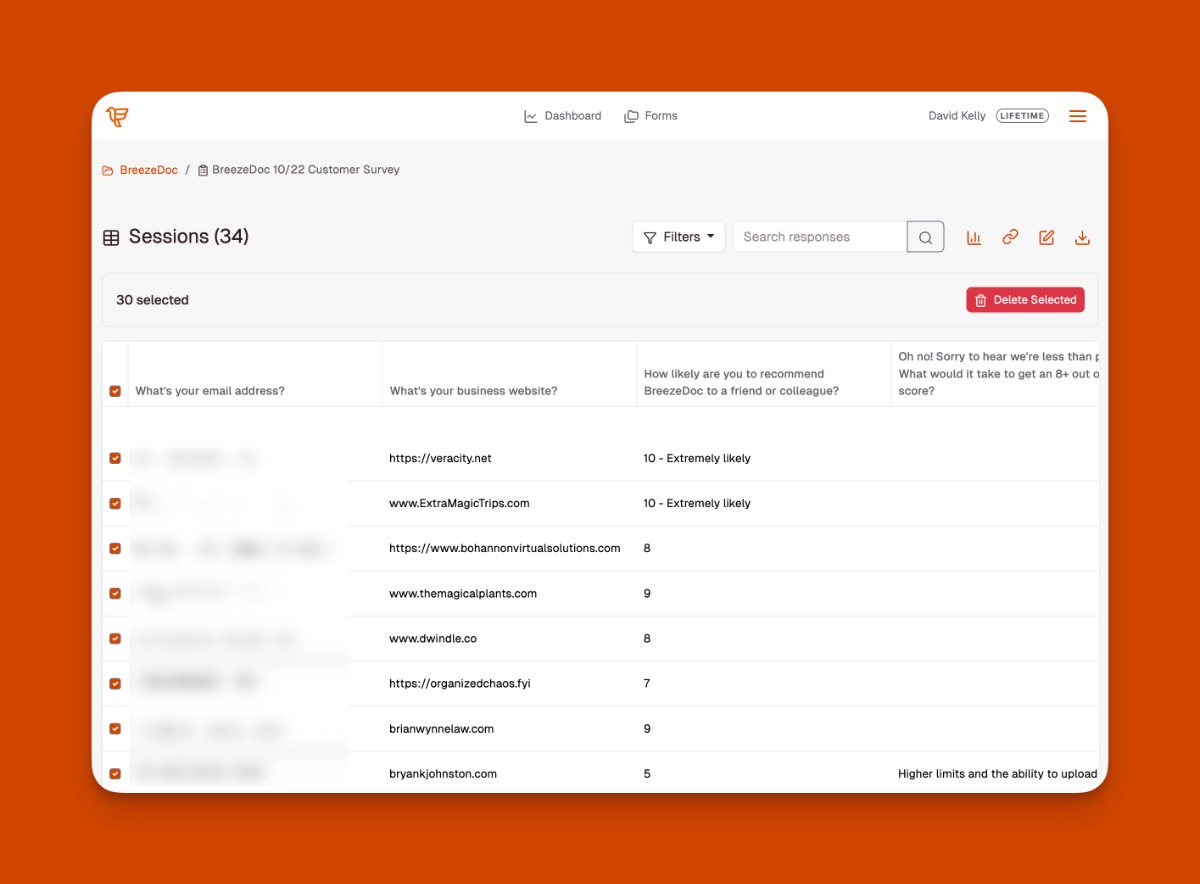Open the Dashboard nav item
Screen dimensions: 1200x884
[563, 116]
